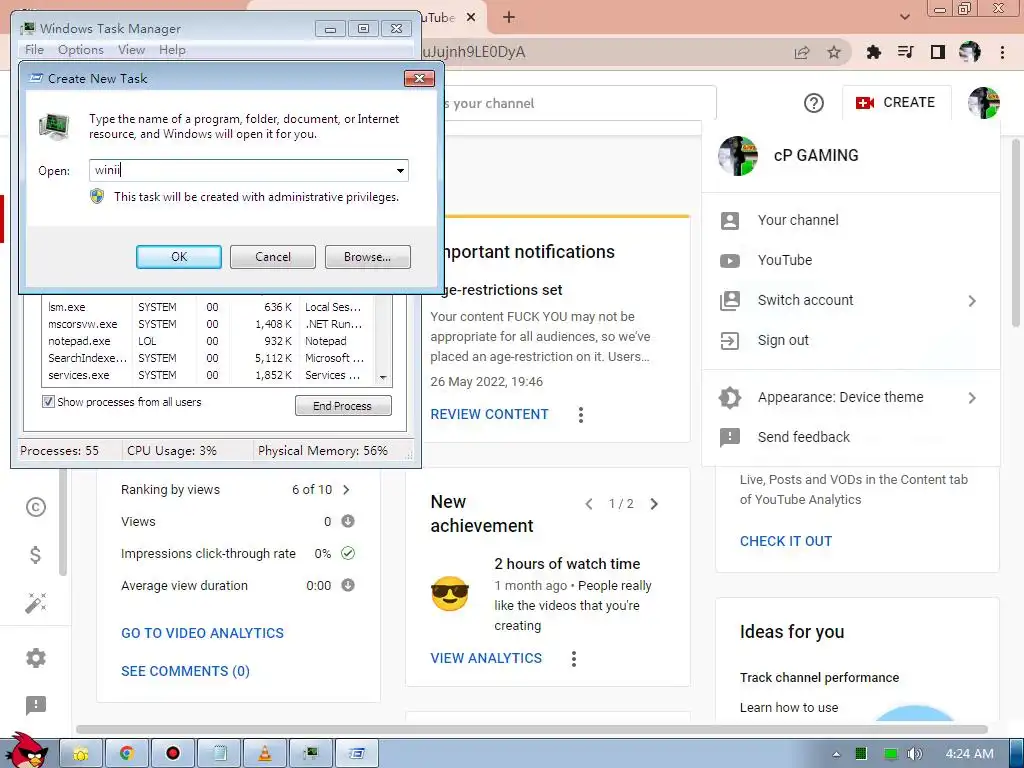Screen dimensions: 1024x768
Task: Select the services.exe process row
Action: pyautogui.click(x=209, y=375)
